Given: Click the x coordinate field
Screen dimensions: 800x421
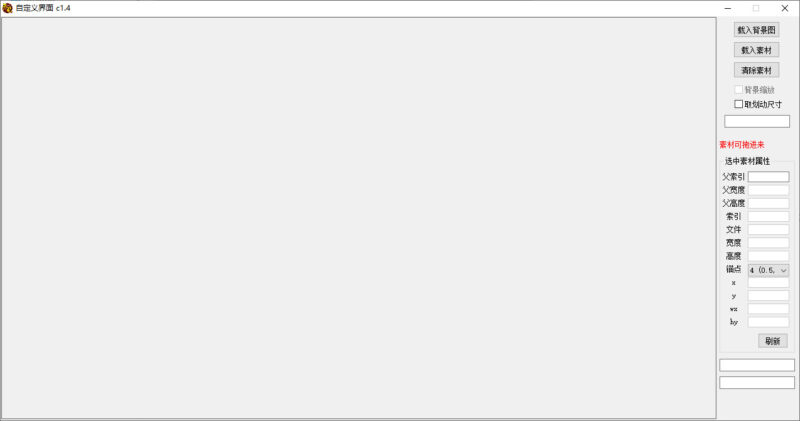Looking at the screenshot, I should point(768,283).
